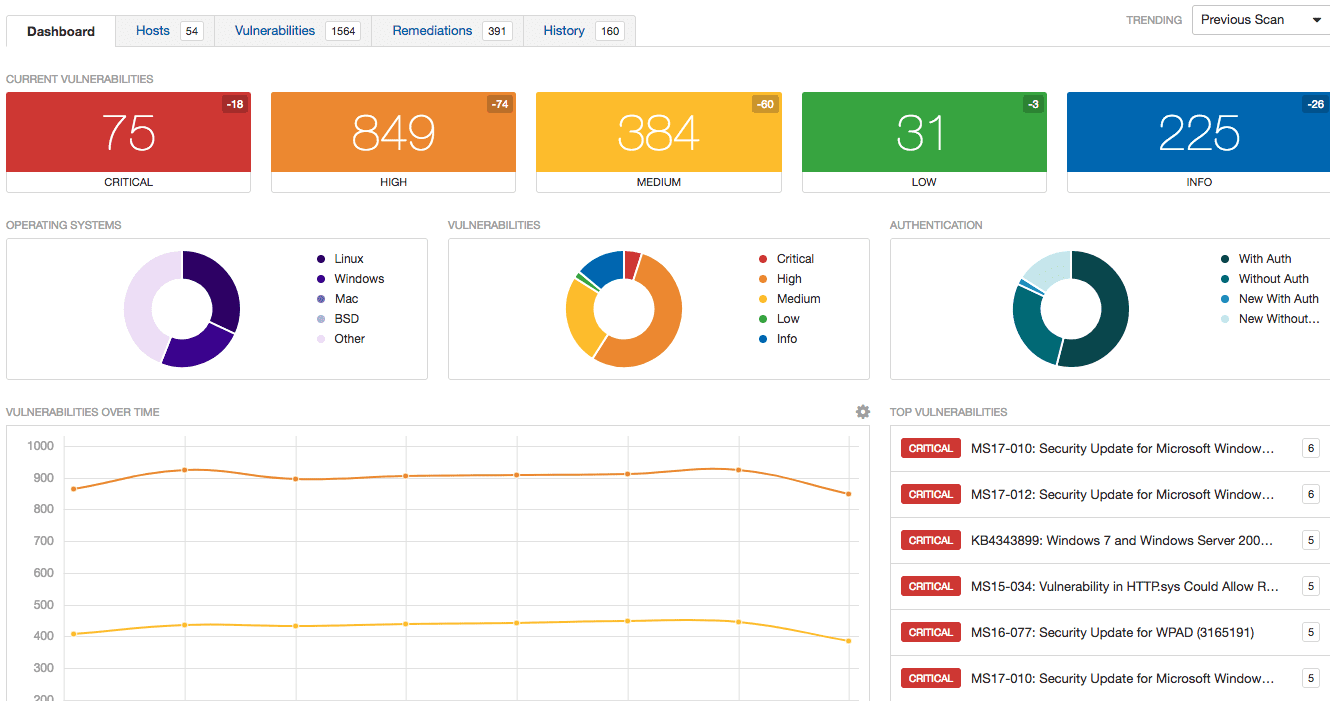This screenshot has width=1330, height=701.
Task: Click the -18 trend badge on Critical tile
Action: pos(235,103)
